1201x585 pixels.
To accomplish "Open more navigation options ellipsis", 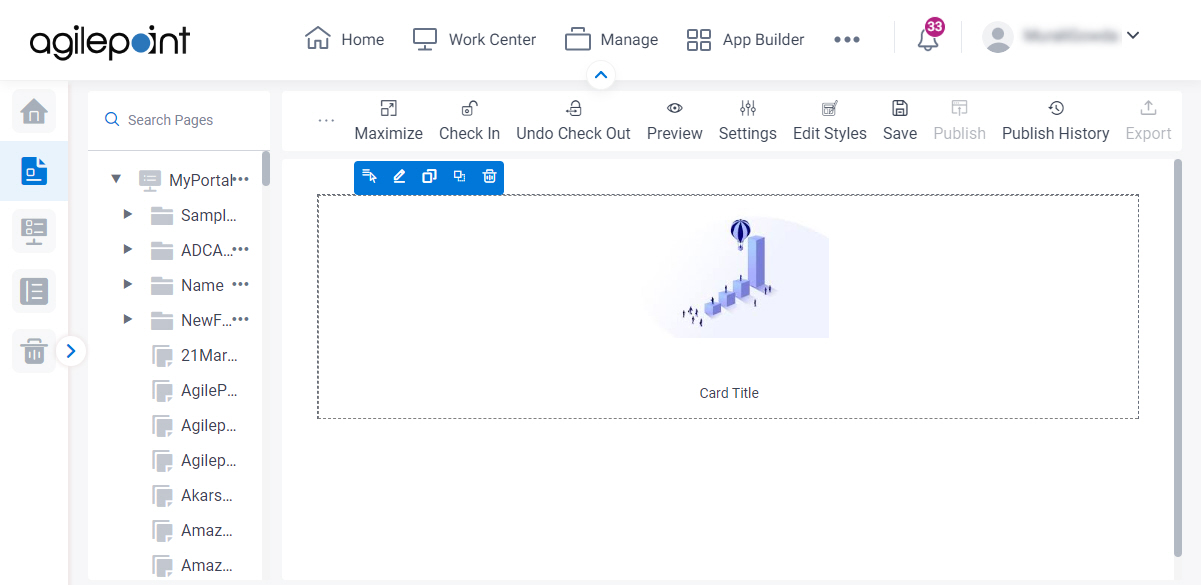I will coord(847,40).
